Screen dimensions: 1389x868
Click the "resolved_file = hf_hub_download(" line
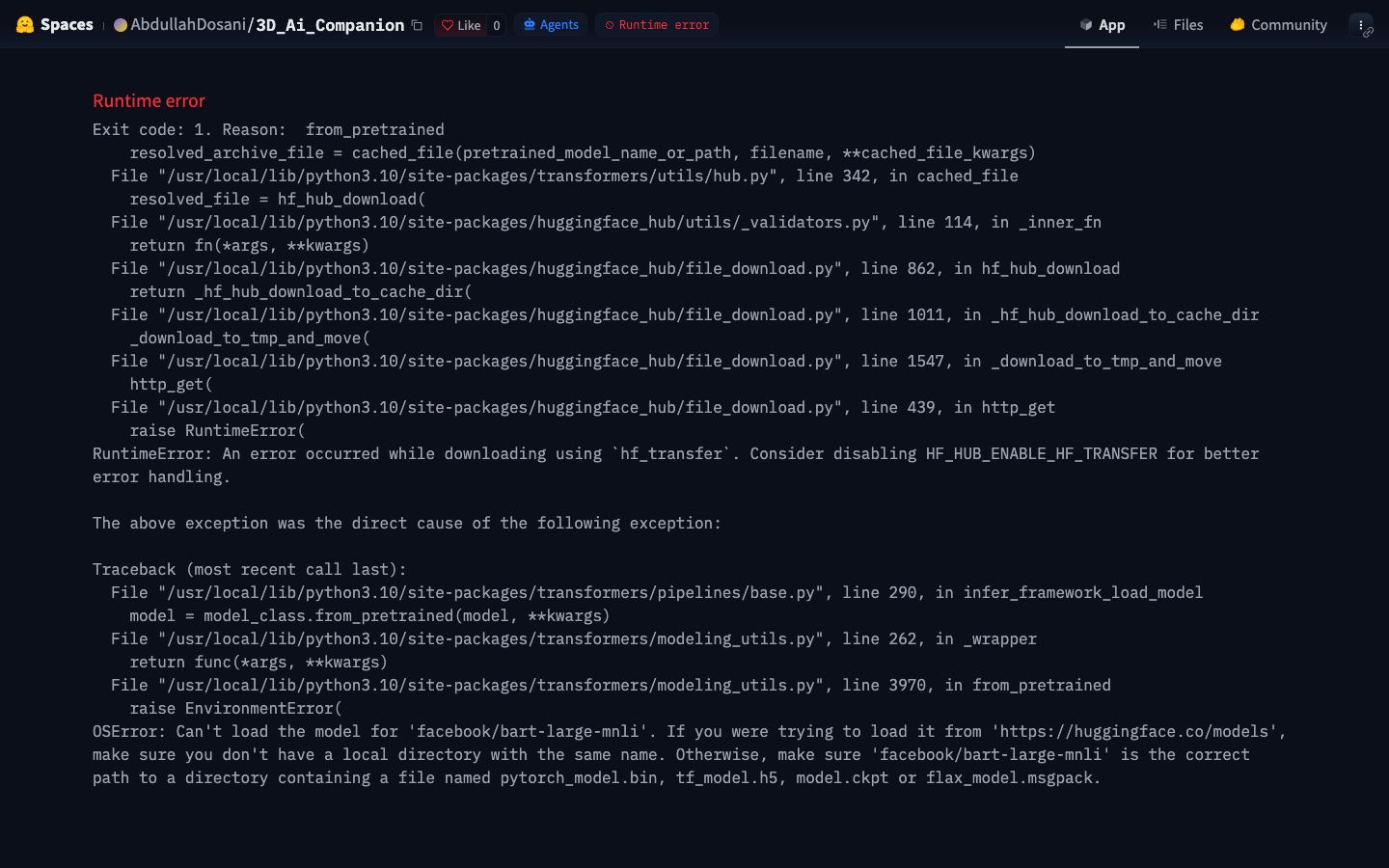[x=278, y=199]
